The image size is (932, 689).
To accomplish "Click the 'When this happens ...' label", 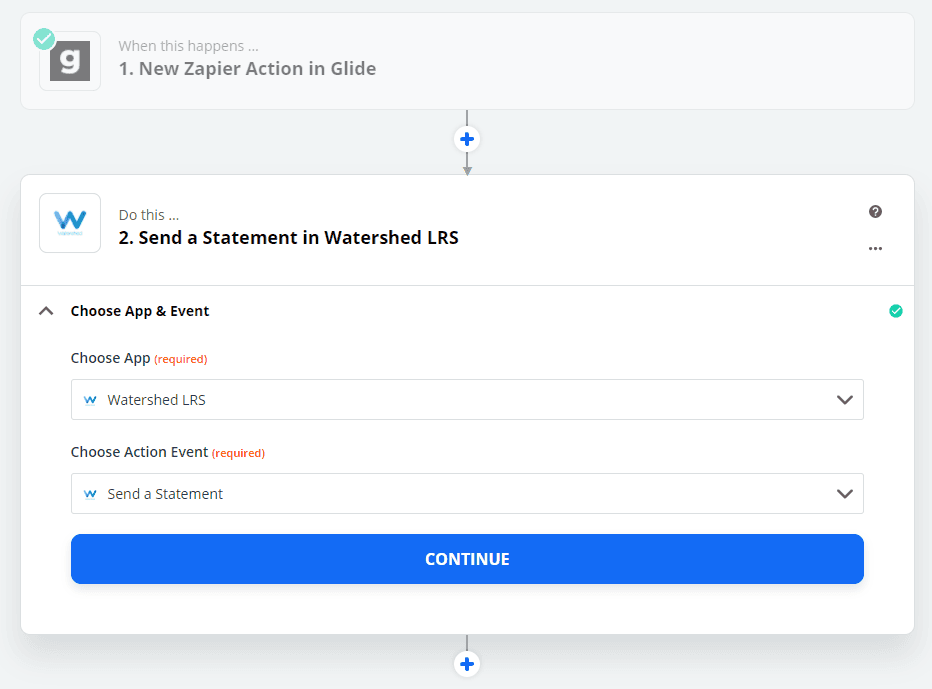I will pos(188,46).
